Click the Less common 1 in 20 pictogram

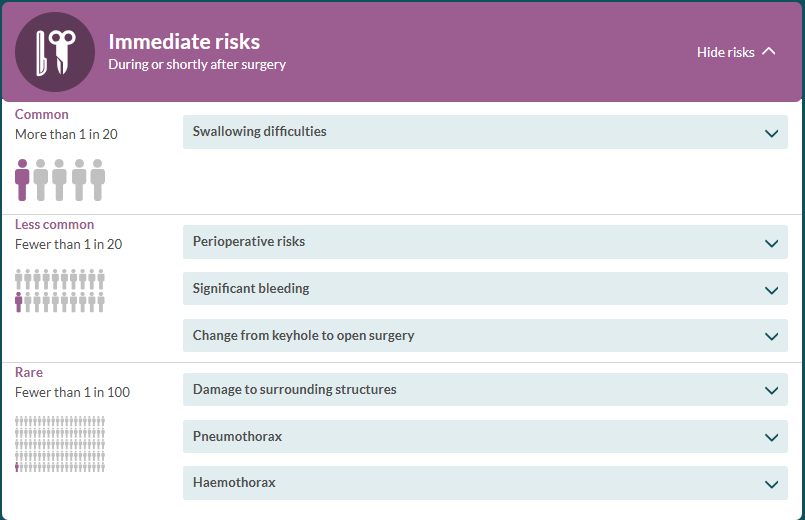(x=60, y=291)
